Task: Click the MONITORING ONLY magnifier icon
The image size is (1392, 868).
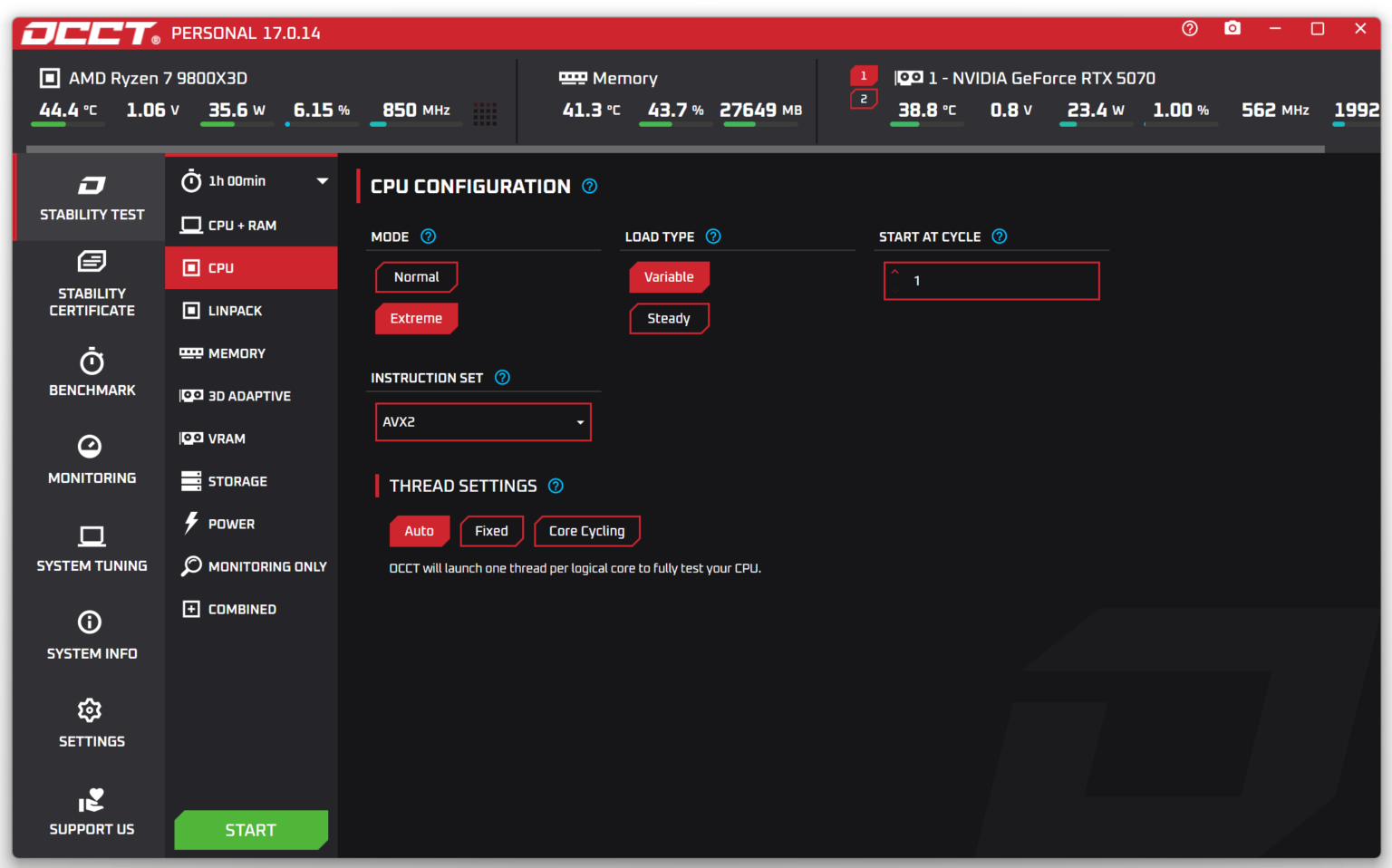Action: tap(191, 566)
